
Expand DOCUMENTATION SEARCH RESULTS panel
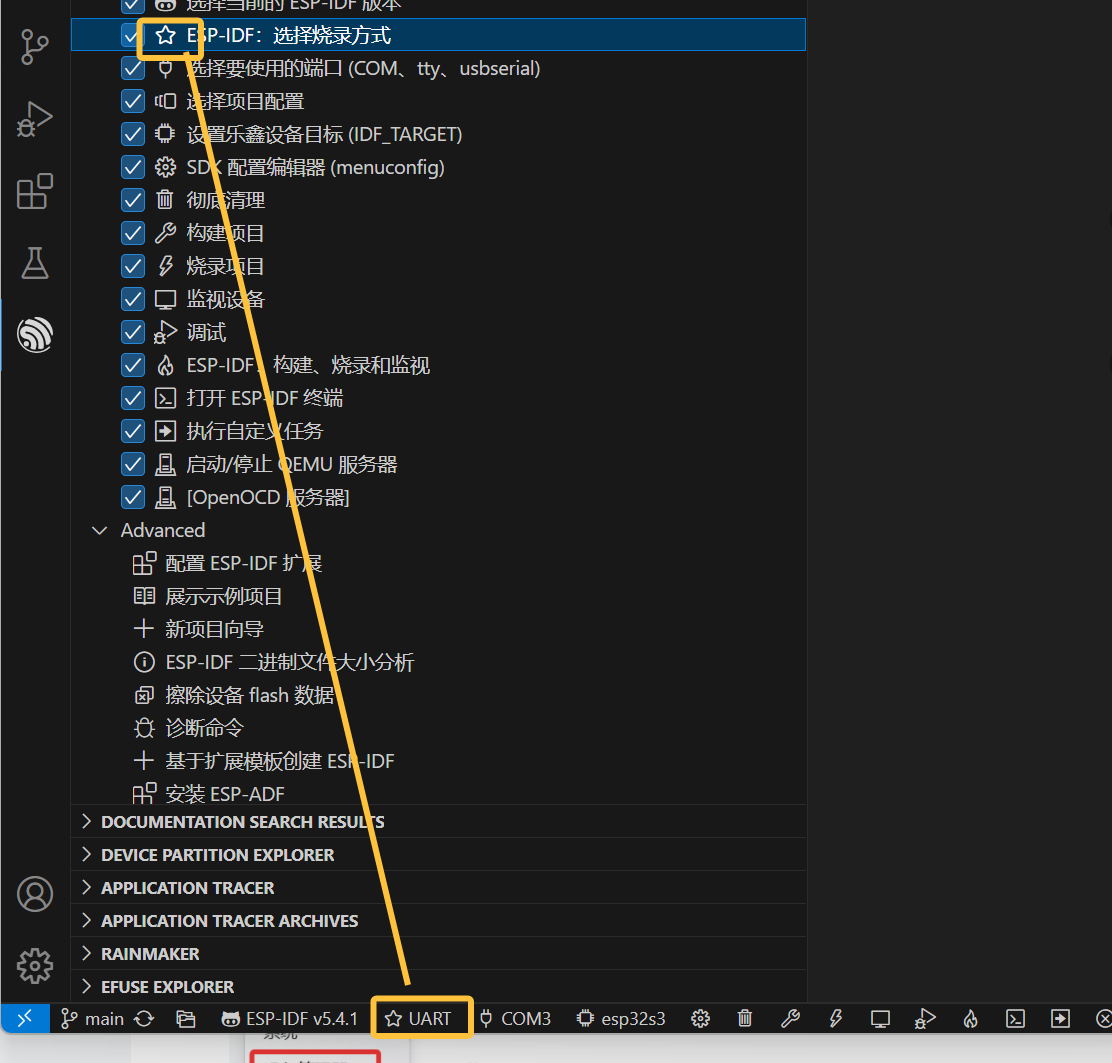click(438, 821)
